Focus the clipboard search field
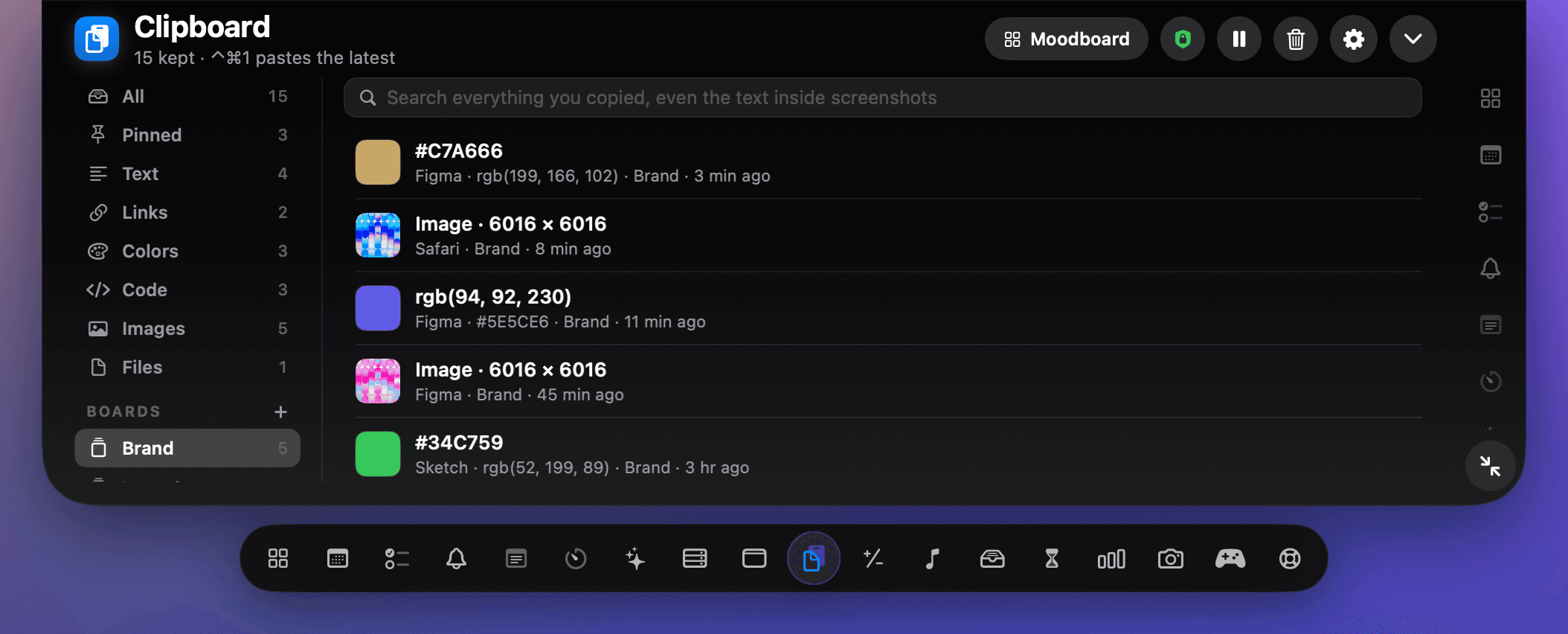The height and width of the screenshot is (634, 1568). tap(882, 97)
